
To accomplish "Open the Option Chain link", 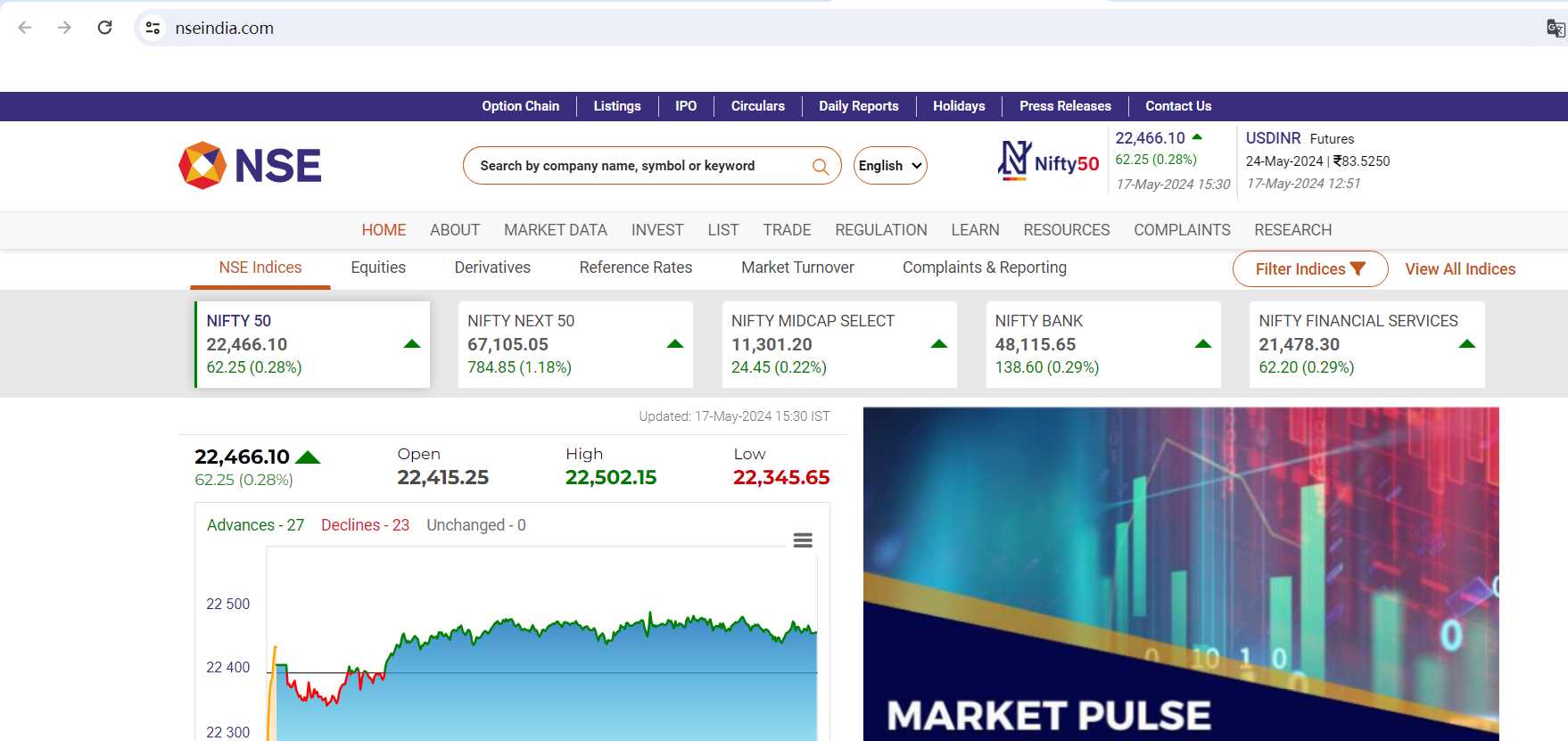I will tap(521, 106).
